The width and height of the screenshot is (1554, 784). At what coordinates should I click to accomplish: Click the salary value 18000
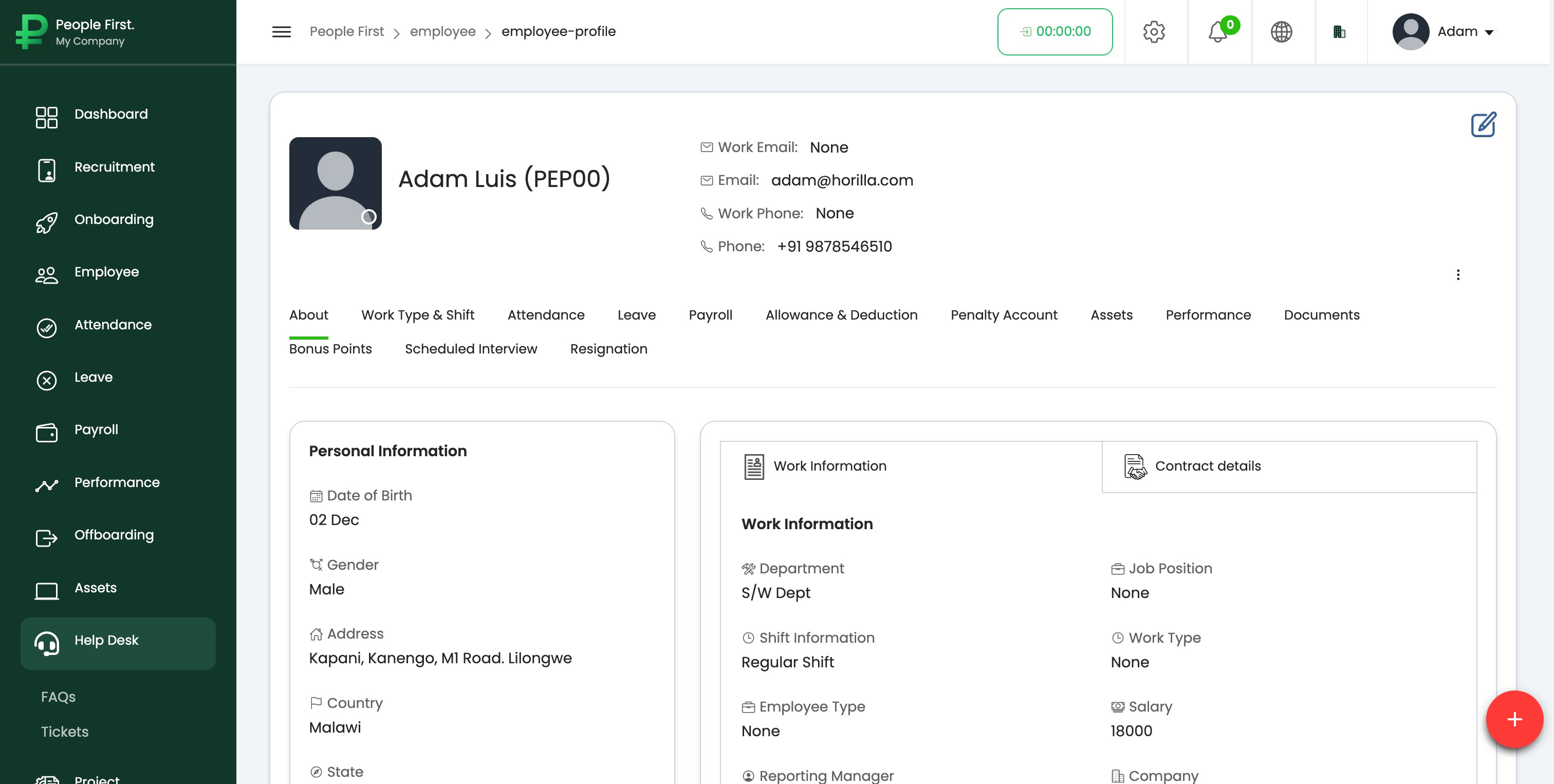click(1131, 731)
